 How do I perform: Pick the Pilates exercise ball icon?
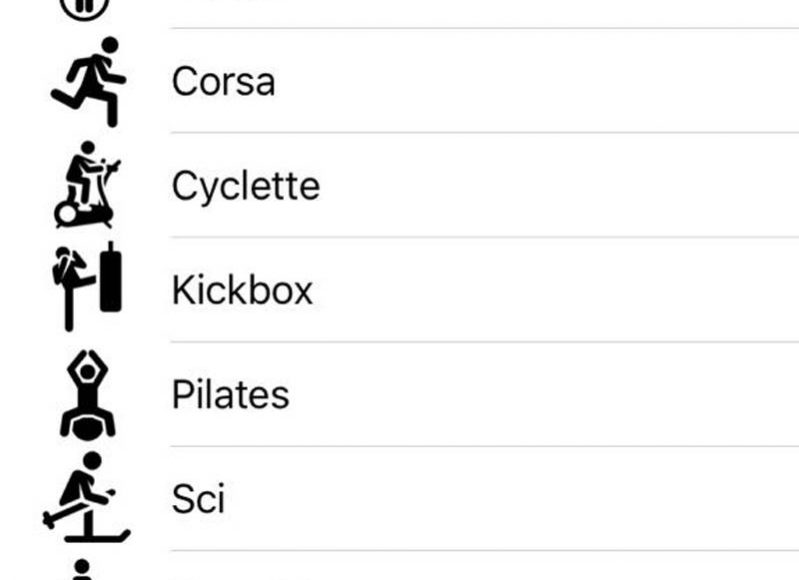tap(88, 395)
